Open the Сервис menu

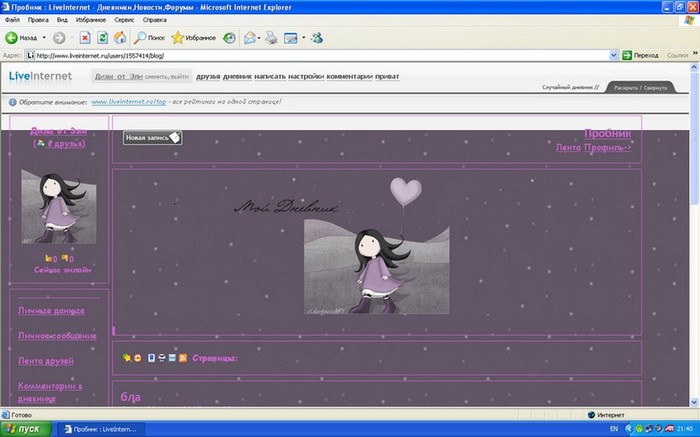(124, 20)
